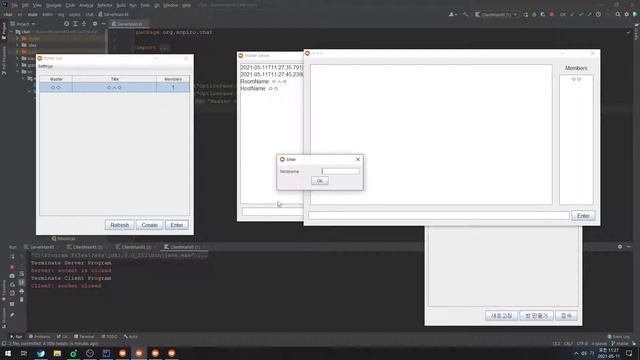Click the Members column header in Room List
Viewport: 640px width, 360px height.
[x=173, y=79]
